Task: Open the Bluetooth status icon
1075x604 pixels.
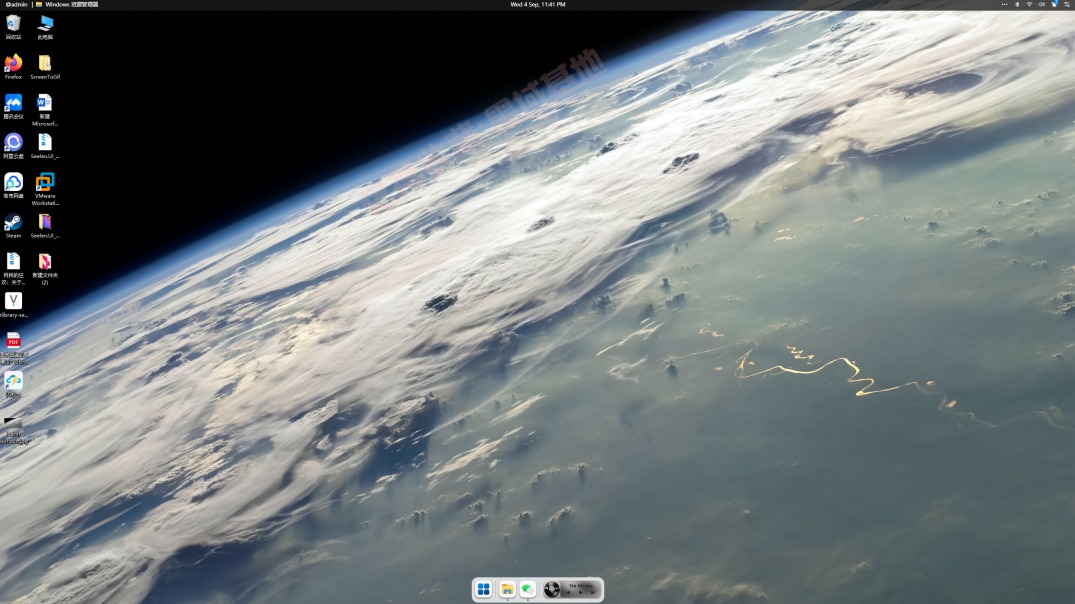Action: point(1017,4)
